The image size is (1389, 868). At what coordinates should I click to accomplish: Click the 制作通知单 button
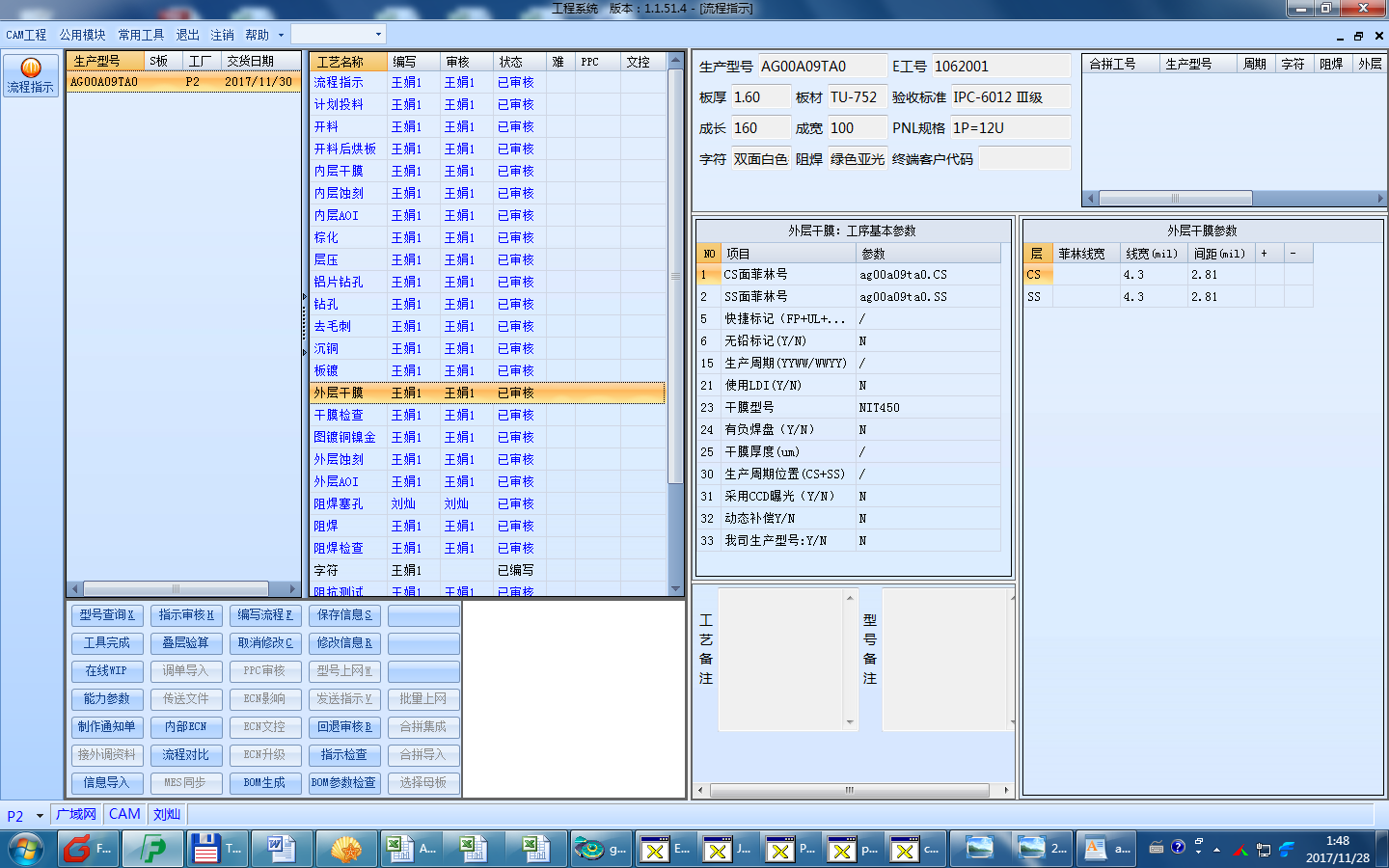pyautogui.click(x=106, y=727)
